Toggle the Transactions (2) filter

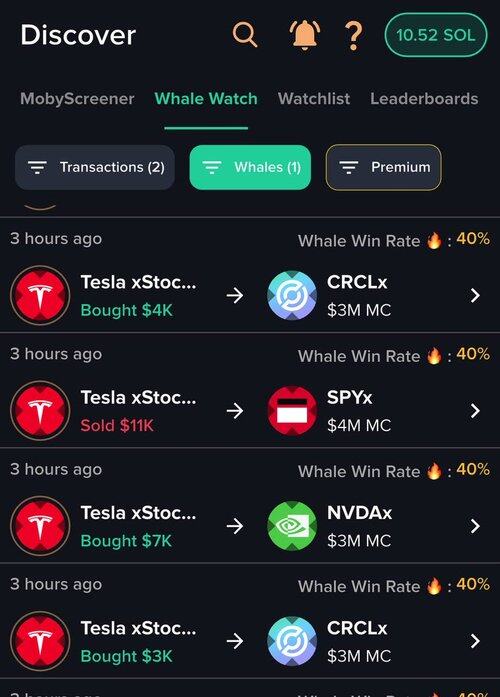point(95,167)
